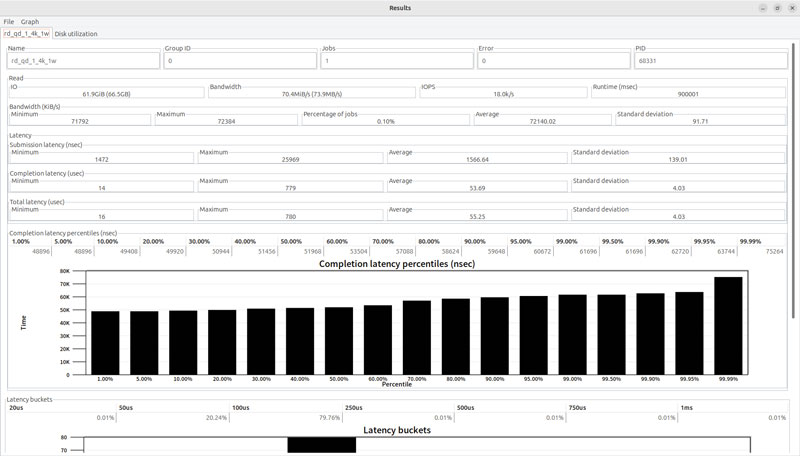Maximize the Results window
This screenshot has width=800, height=456.
[x=777, y=8]
